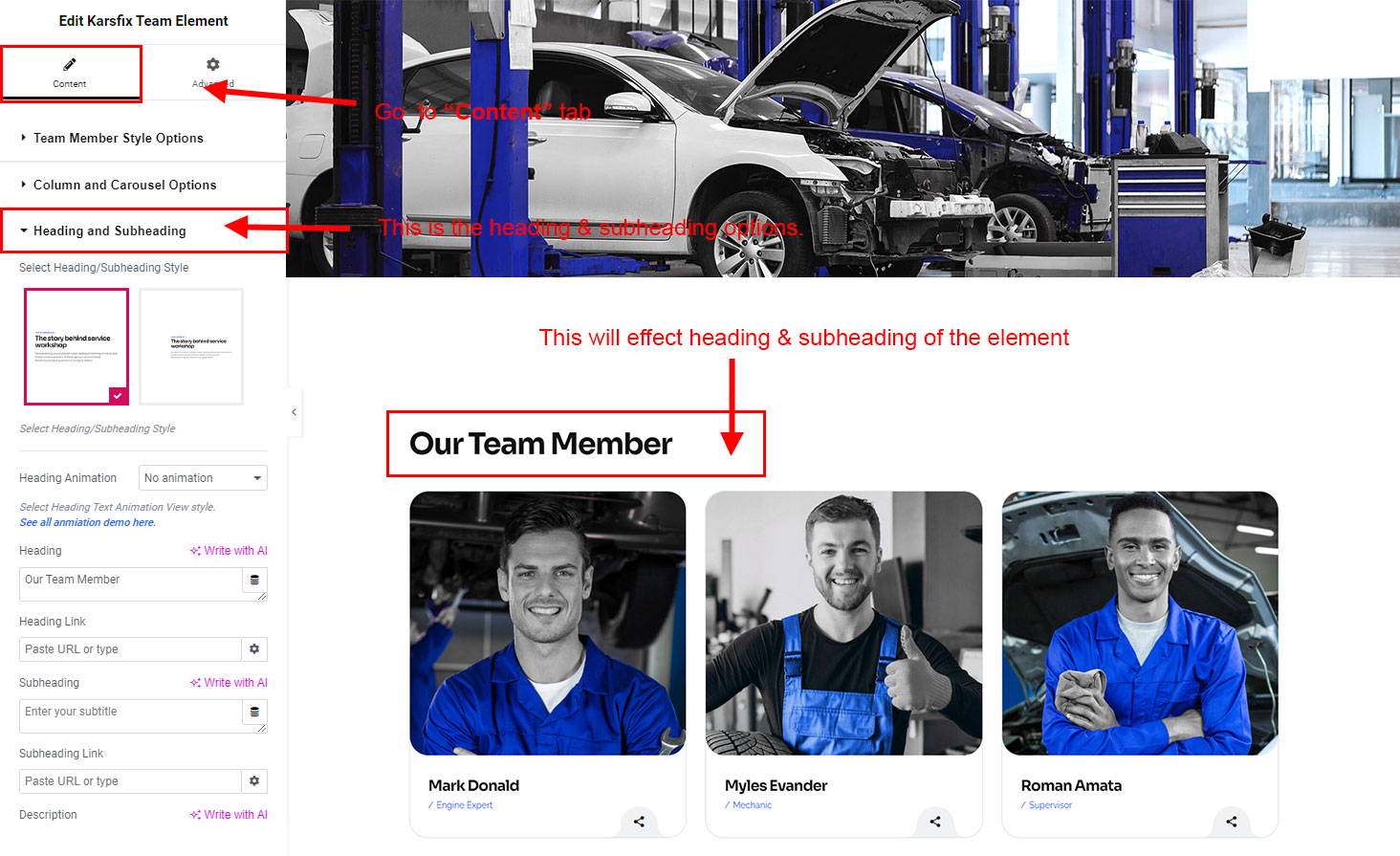The image size is (1400, 856).
Task: Collapse the editor panel with the arrow handle
Action: pyautogui.click(x=294, y=412)
